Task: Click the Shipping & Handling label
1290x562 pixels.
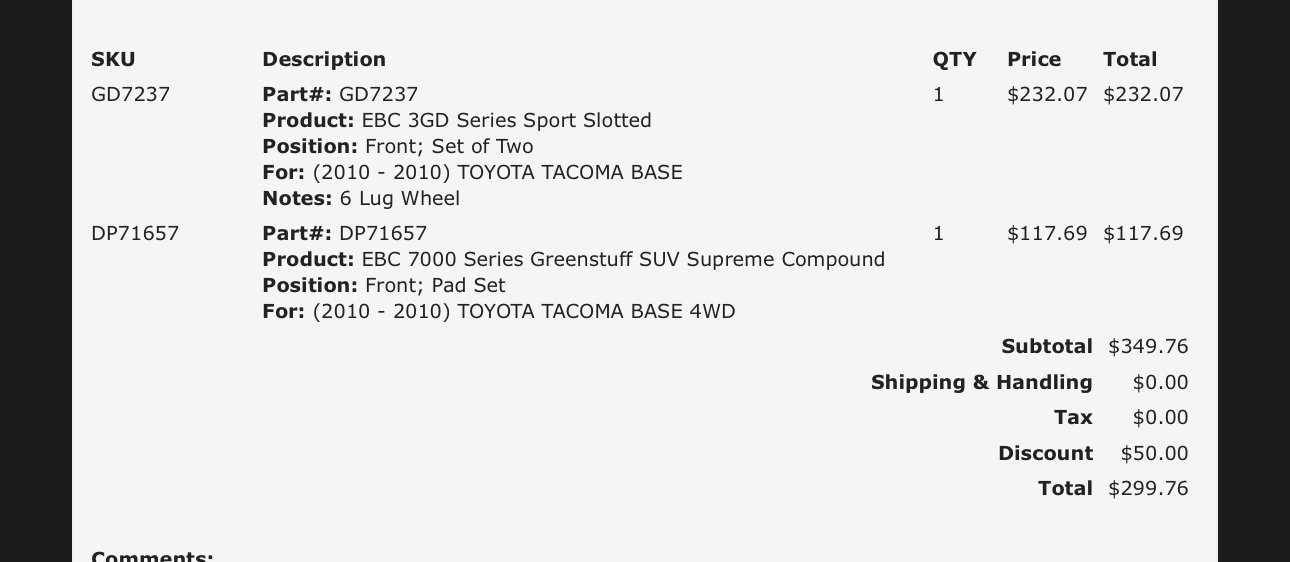Action: click(x=982, y=382)
